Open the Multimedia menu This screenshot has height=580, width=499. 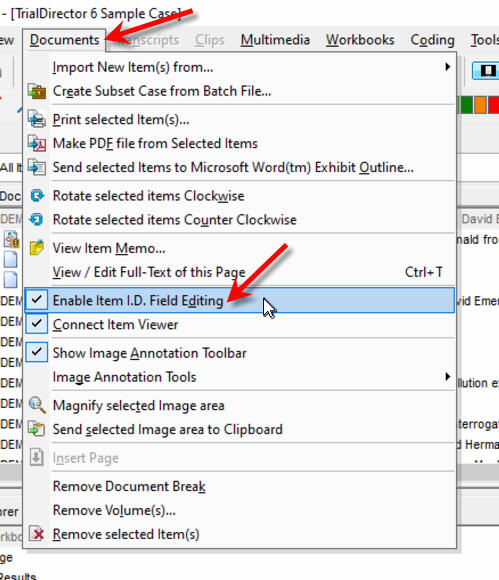coord(275,40)
